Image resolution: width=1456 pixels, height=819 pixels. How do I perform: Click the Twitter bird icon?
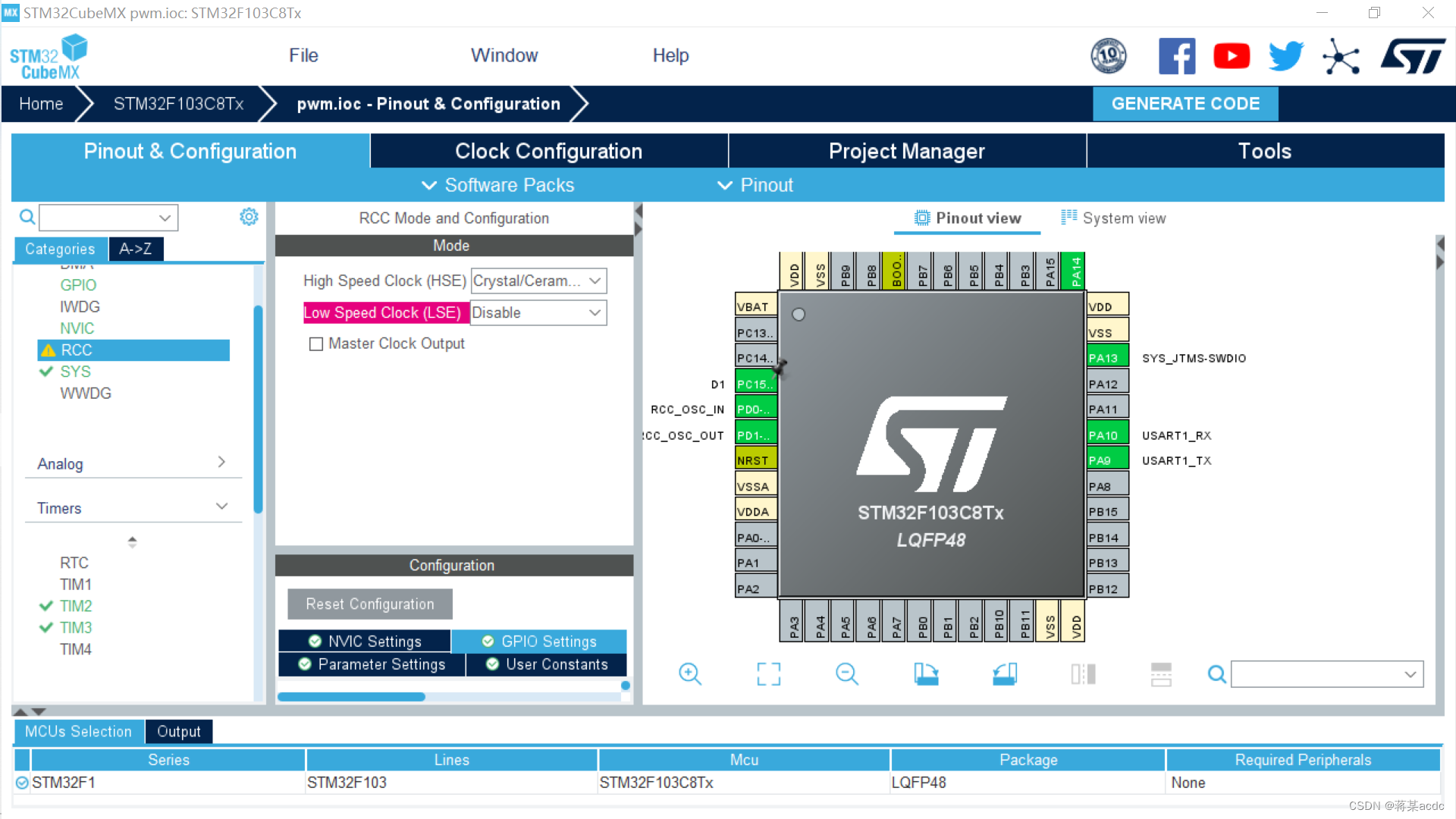coord(1285,56)
